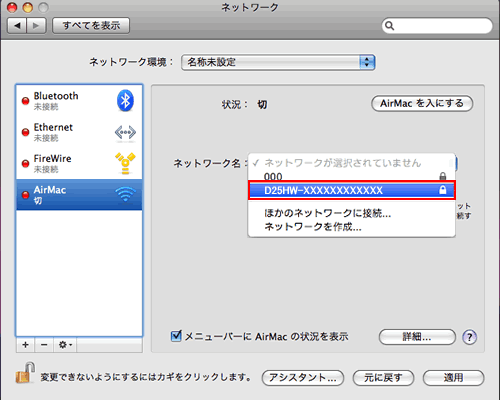Choose the 000 network entry

point(352,176)
